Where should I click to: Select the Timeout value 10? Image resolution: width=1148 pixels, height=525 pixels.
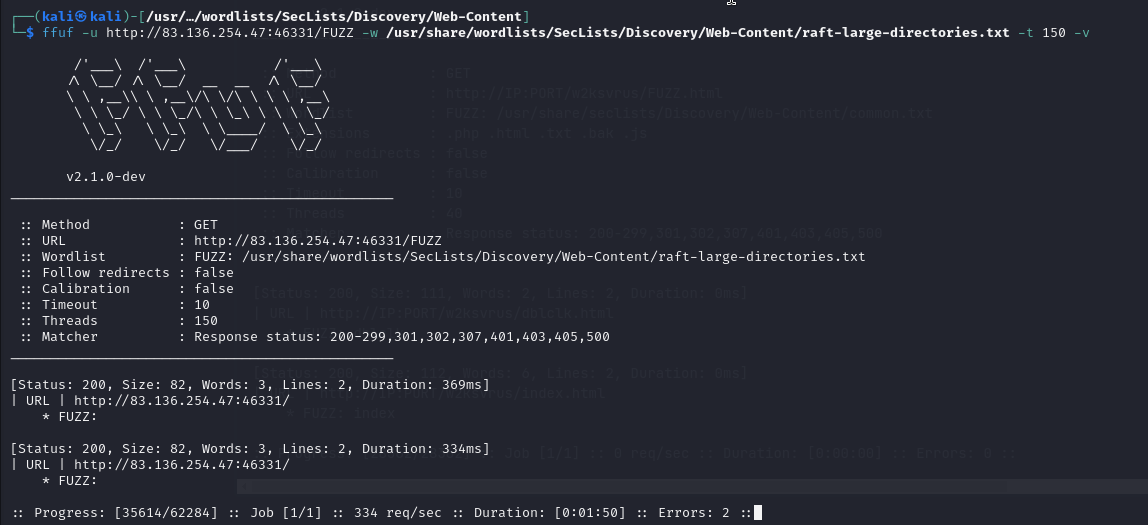tap(202, 305)
